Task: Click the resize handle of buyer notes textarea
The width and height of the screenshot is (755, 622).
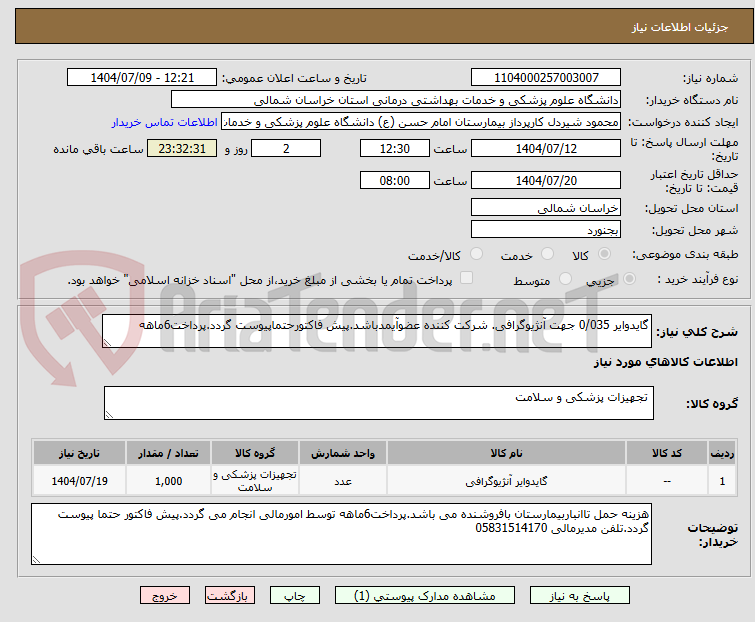Action: pyautogui.click(x=36, y=559)
